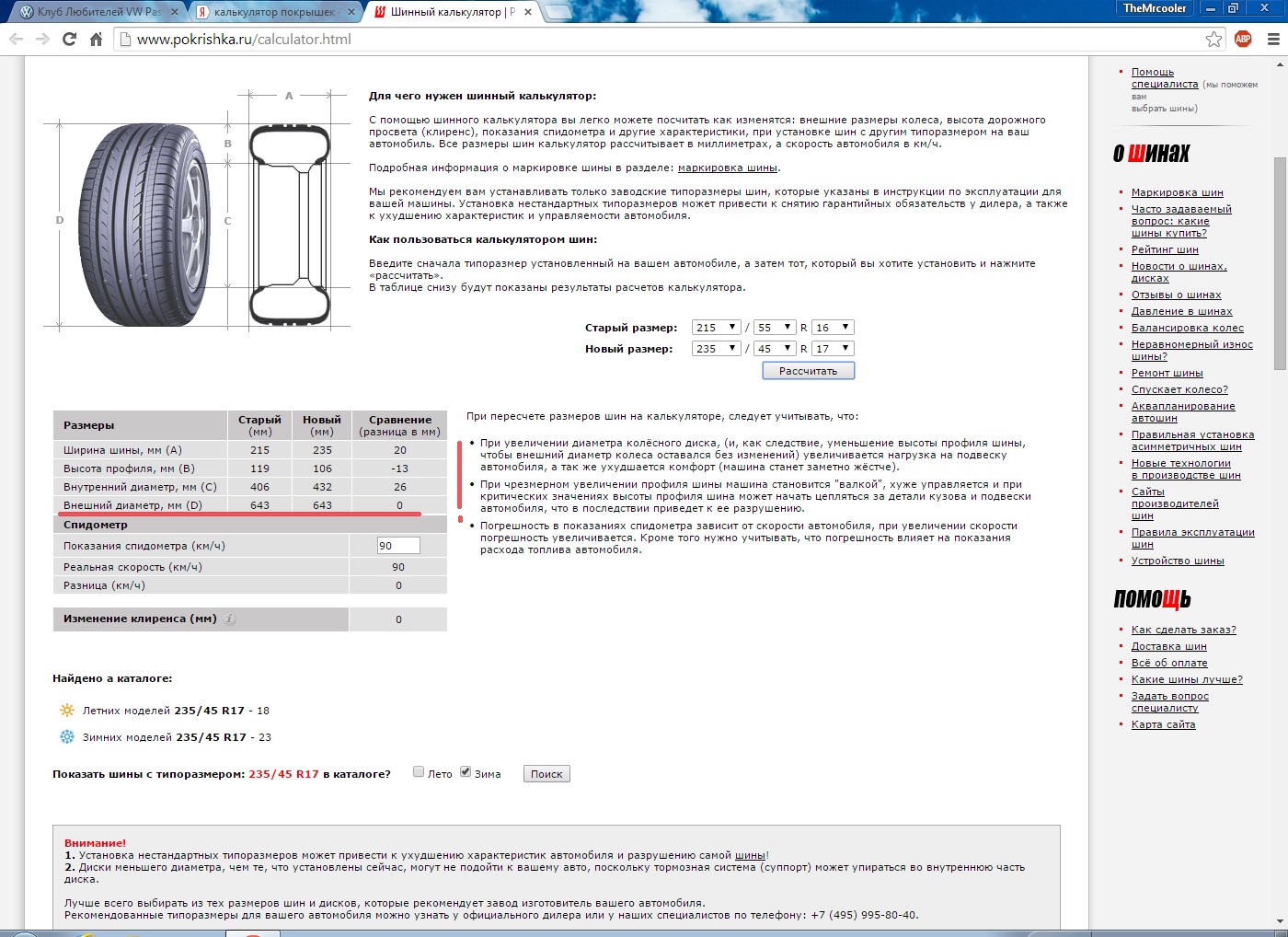Image resolution: width=1288 pixels, height=937 pixels.
Task: Click info icon next to Изменение клиренса
Action: [x=230, y=619]
